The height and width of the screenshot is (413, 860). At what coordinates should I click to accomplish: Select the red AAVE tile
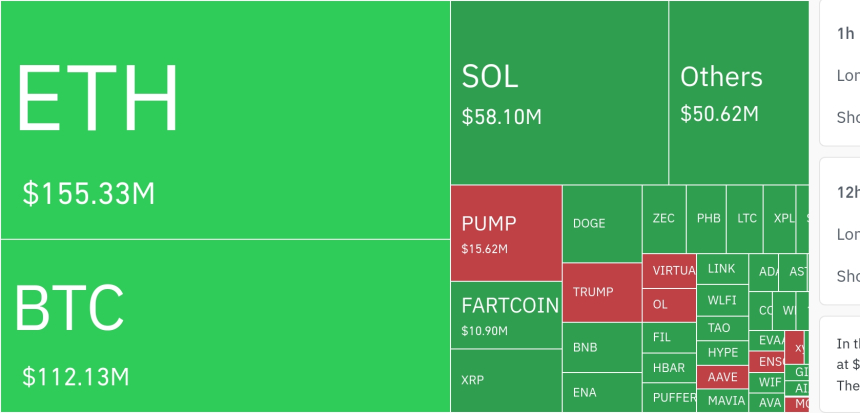tap(721, 377)
